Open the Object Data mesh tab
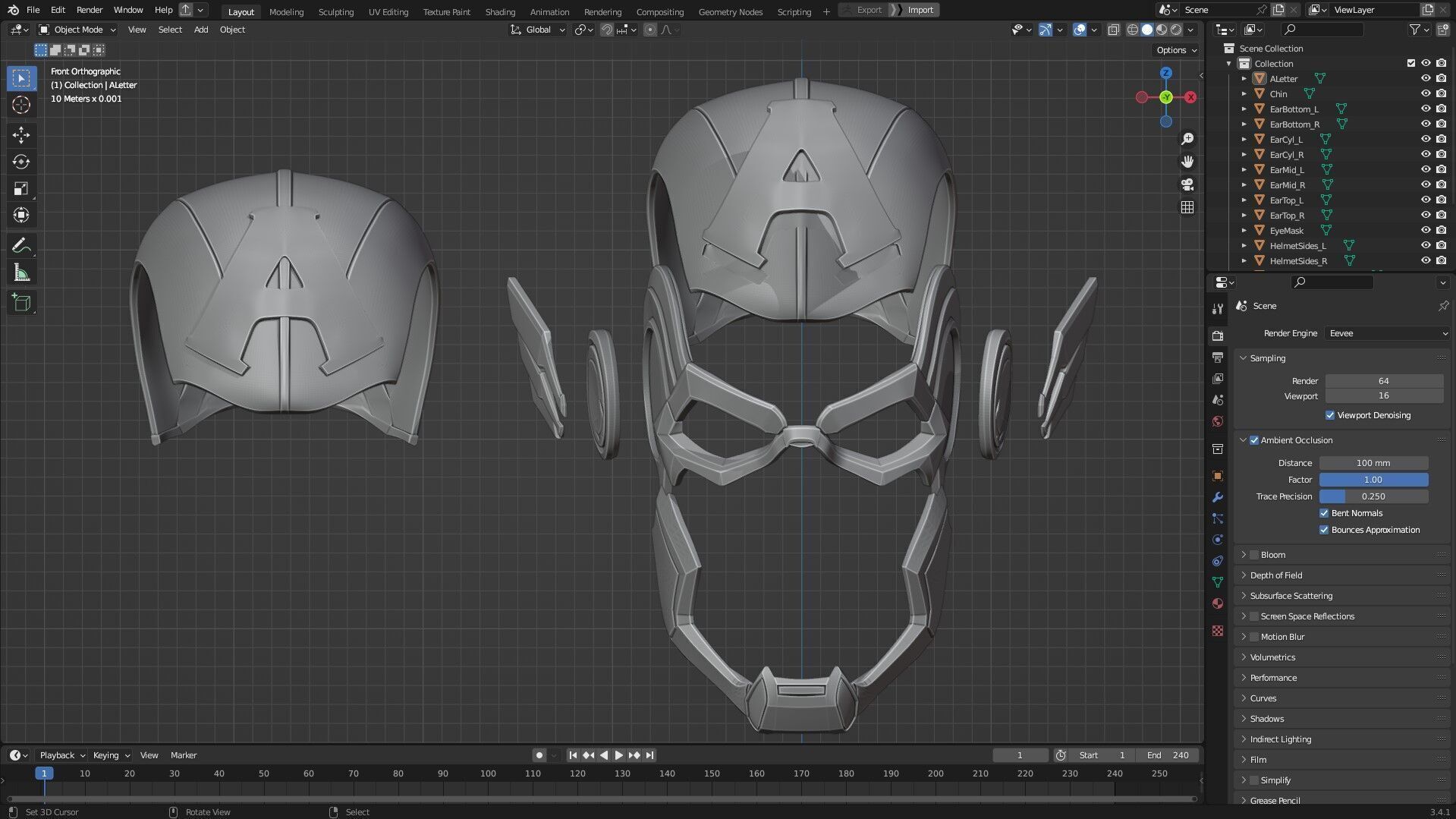This screenshot has width=1456, height=819. point(1218,582)
